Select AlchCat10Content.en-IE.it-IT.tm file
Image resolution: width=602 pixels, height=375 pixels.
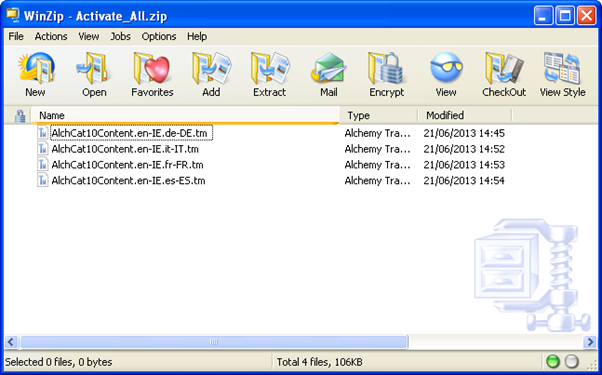[125, 149]
